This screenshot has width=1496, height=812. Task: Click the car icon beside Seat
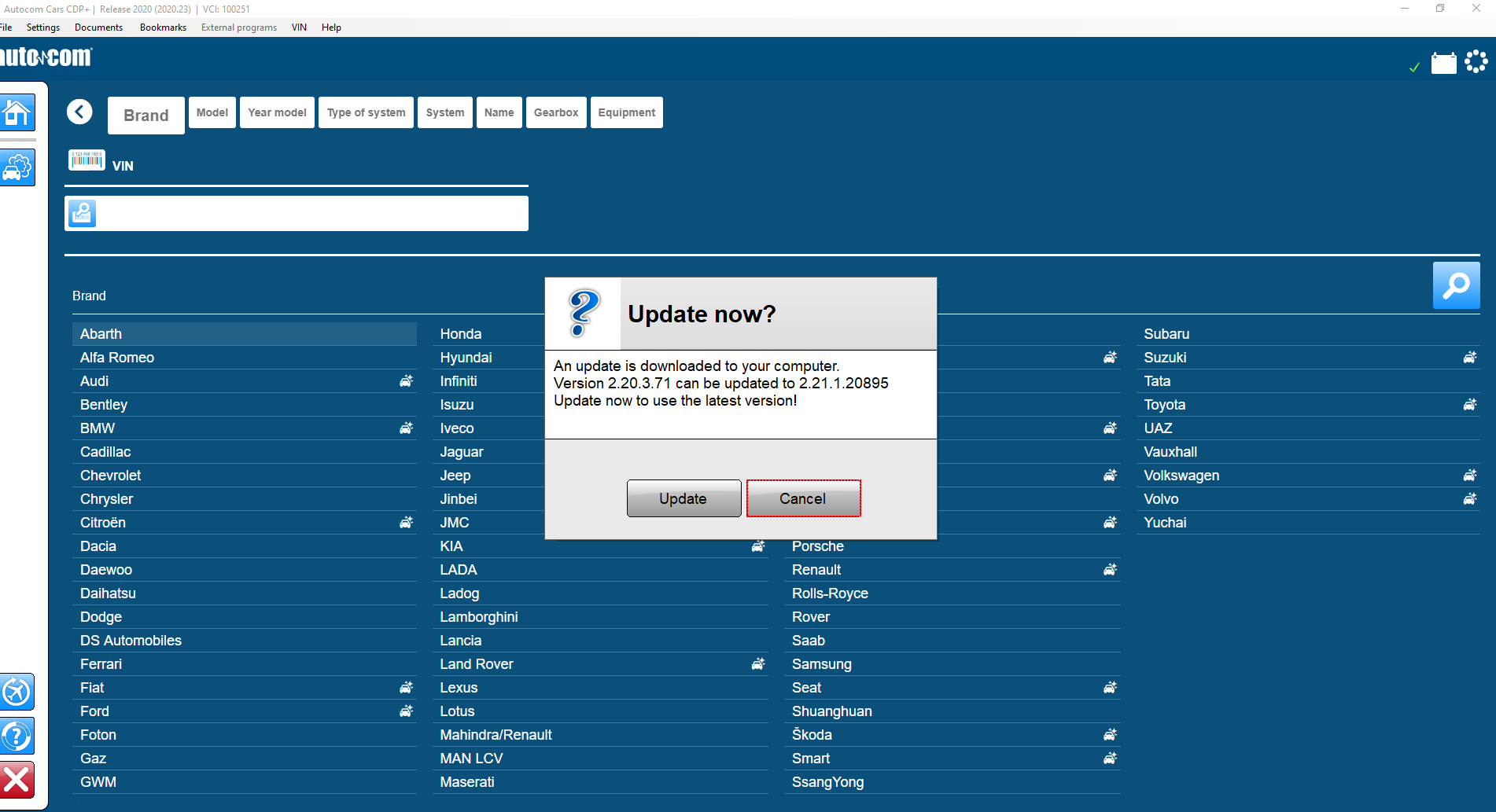point(1110,688)
